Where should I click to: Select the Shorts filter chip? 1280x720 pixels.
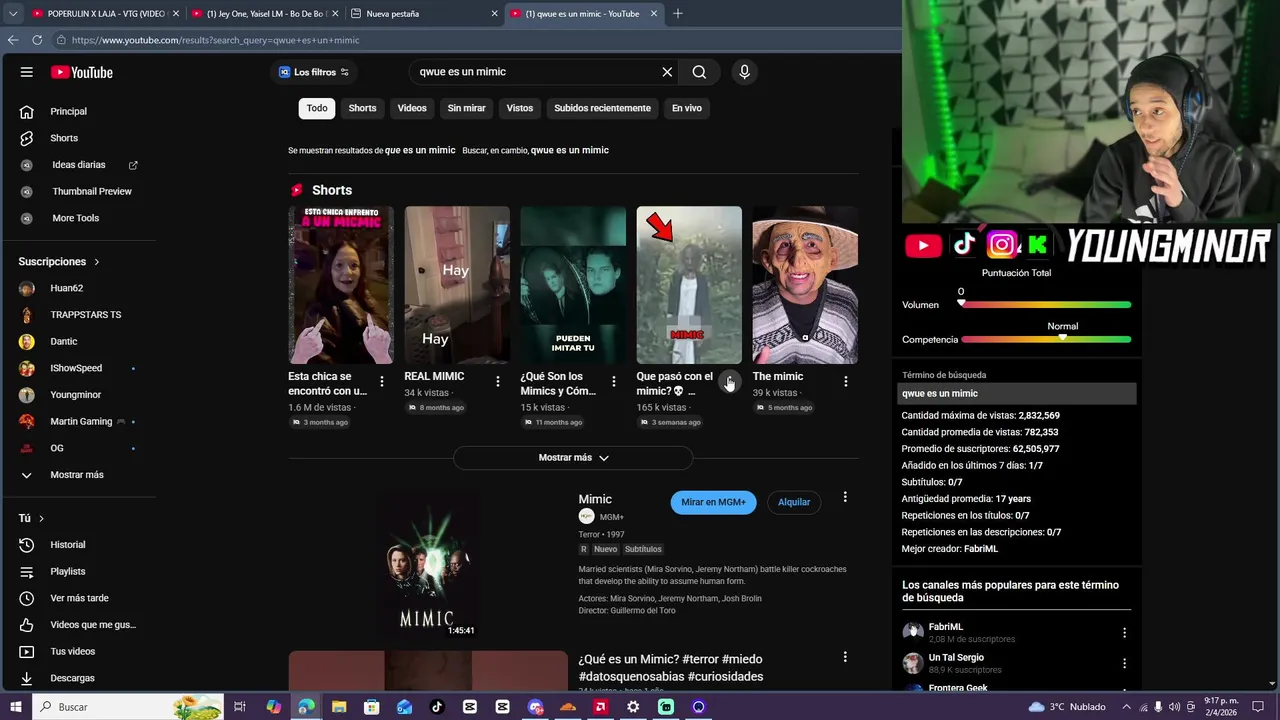click(362, 108)
